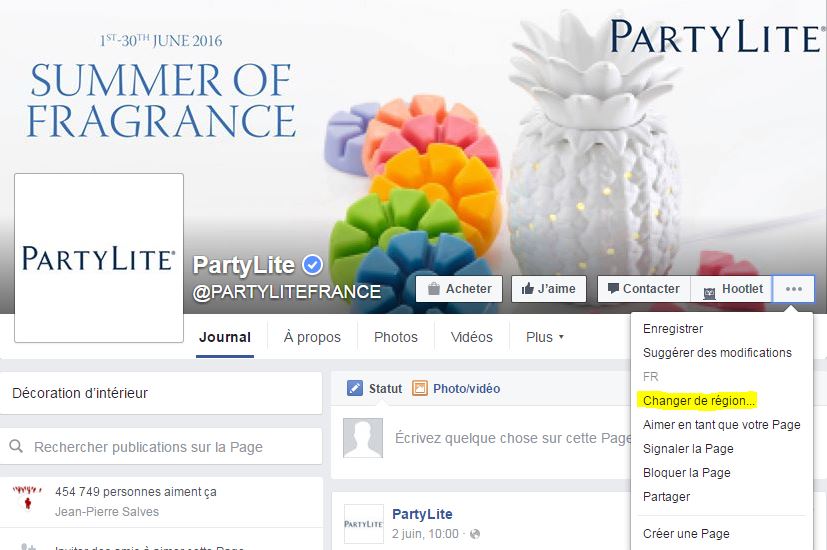Click the globe privacy icon on the post
This screenshot has height=550, width=827.
[475, 534]
